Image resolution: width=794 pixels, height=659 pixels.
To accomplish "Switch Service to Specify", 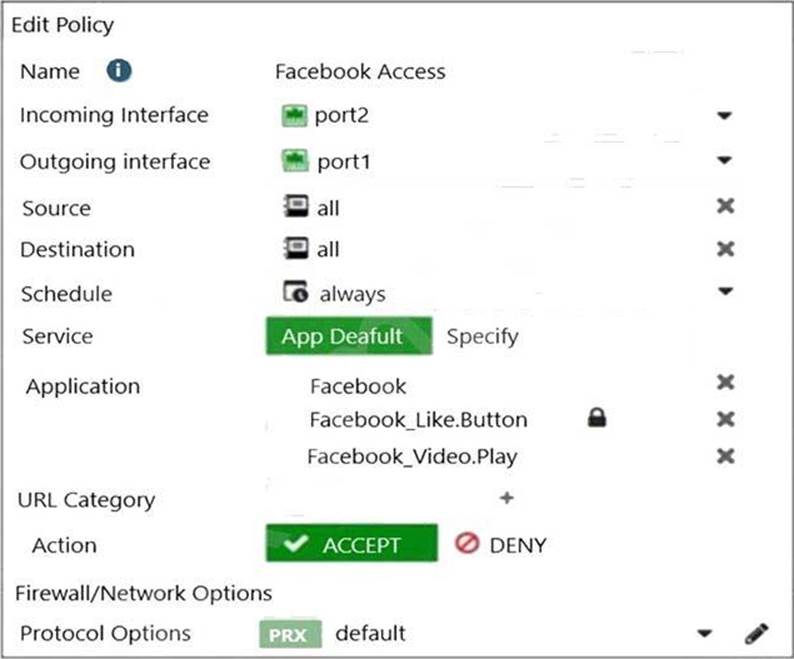I will point(482,336).
